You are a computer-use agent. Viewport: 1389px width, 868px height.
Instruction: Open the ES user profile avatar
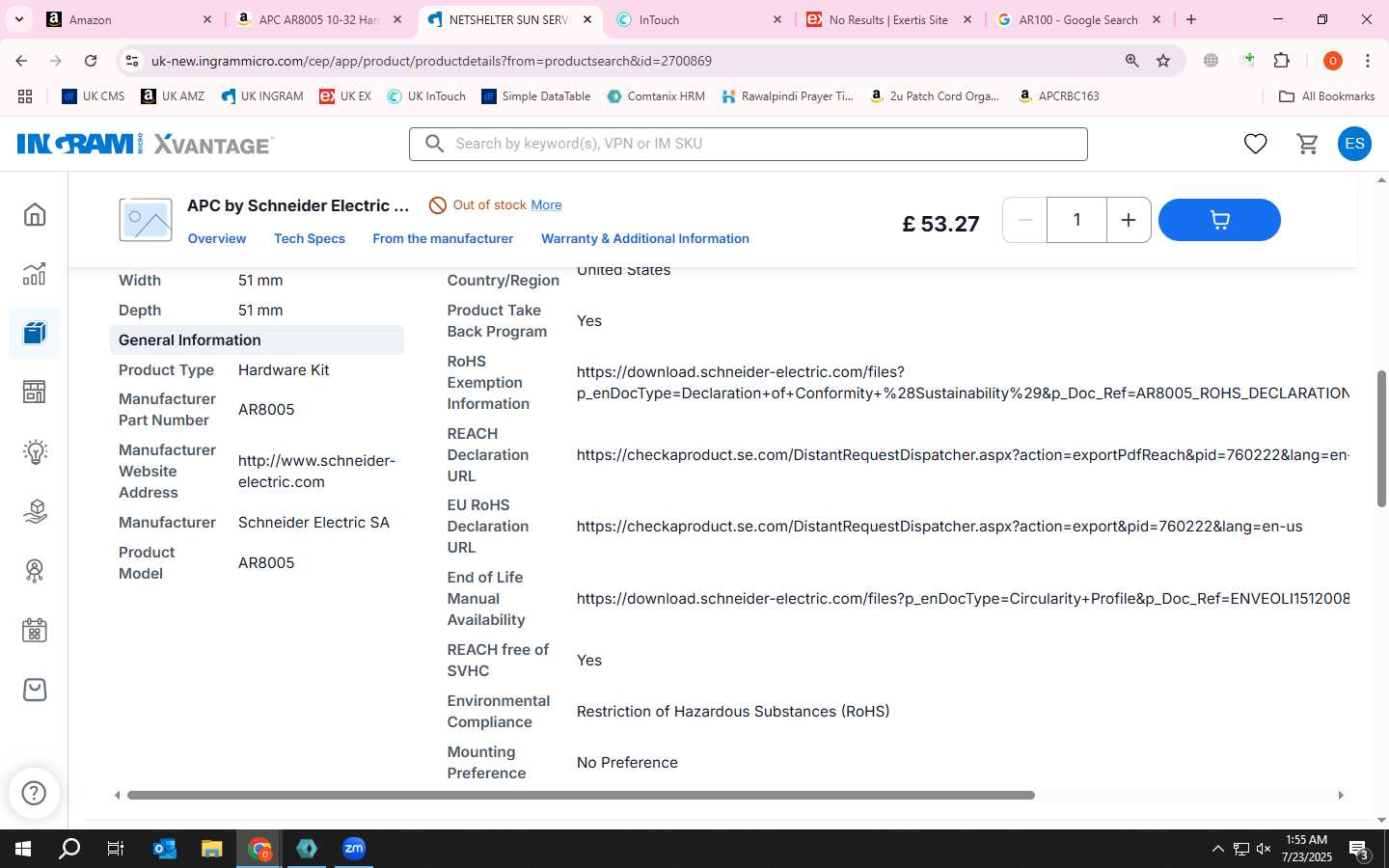[x=1354, y=144]
